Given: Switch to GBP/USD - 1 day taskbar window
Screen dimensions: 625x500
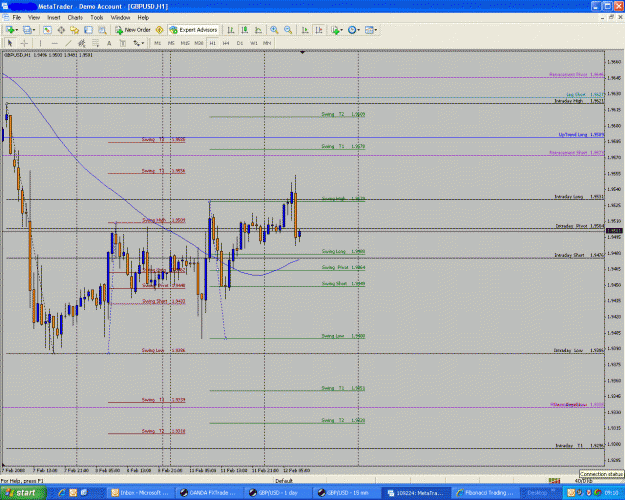Looking at the screenshot, I should point(277,493).
